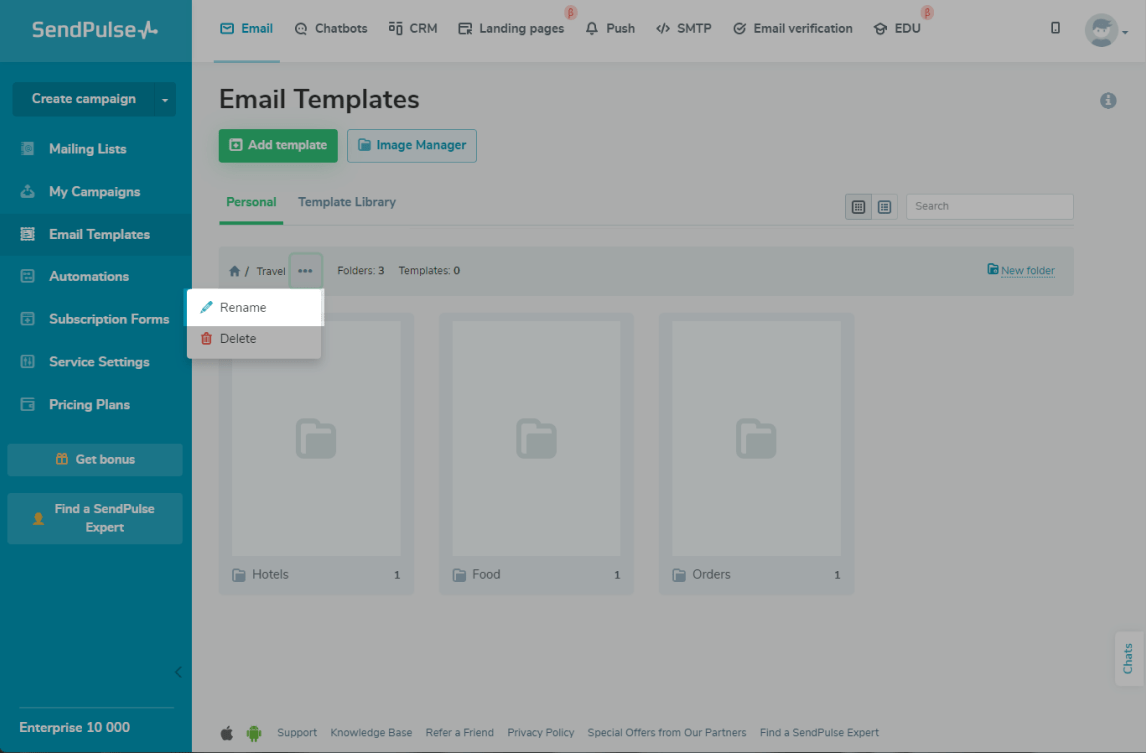Click the SendPulse logo
This screenshot has height=753, width=1146.
(95, 30)
